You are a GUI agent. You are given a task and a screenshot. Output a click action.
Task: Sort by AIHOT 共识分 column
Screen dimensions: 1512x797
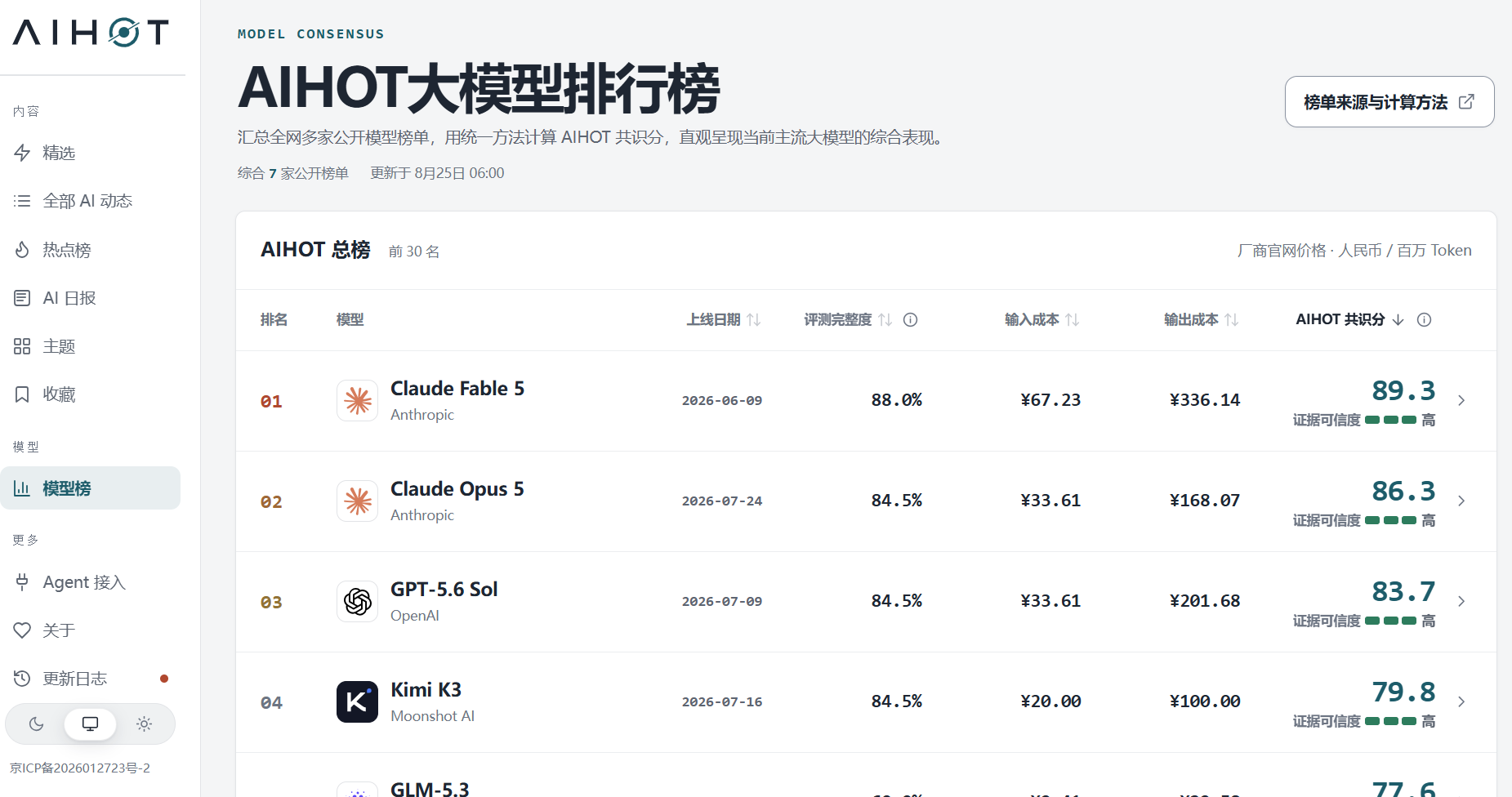tap(1349, 320)
